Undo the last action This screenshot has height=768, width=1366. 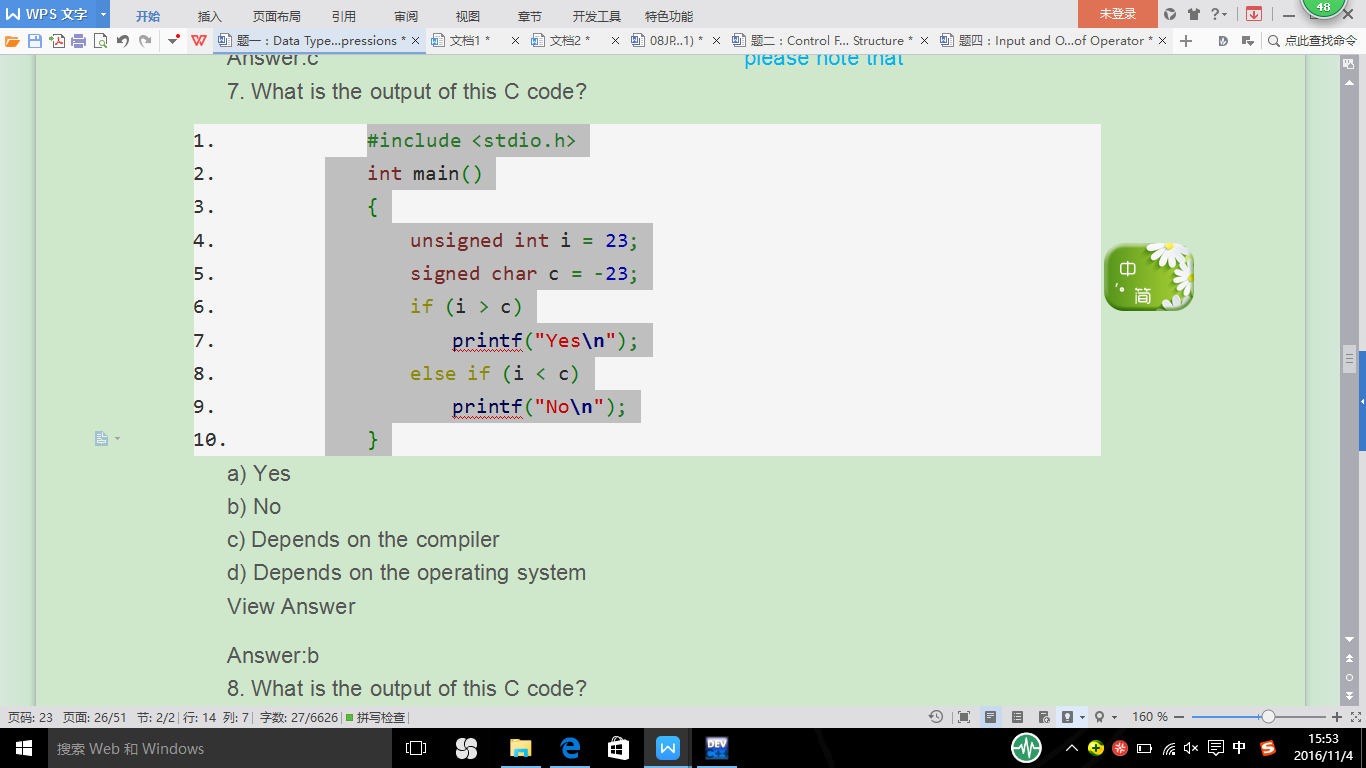tap(123, 41)
